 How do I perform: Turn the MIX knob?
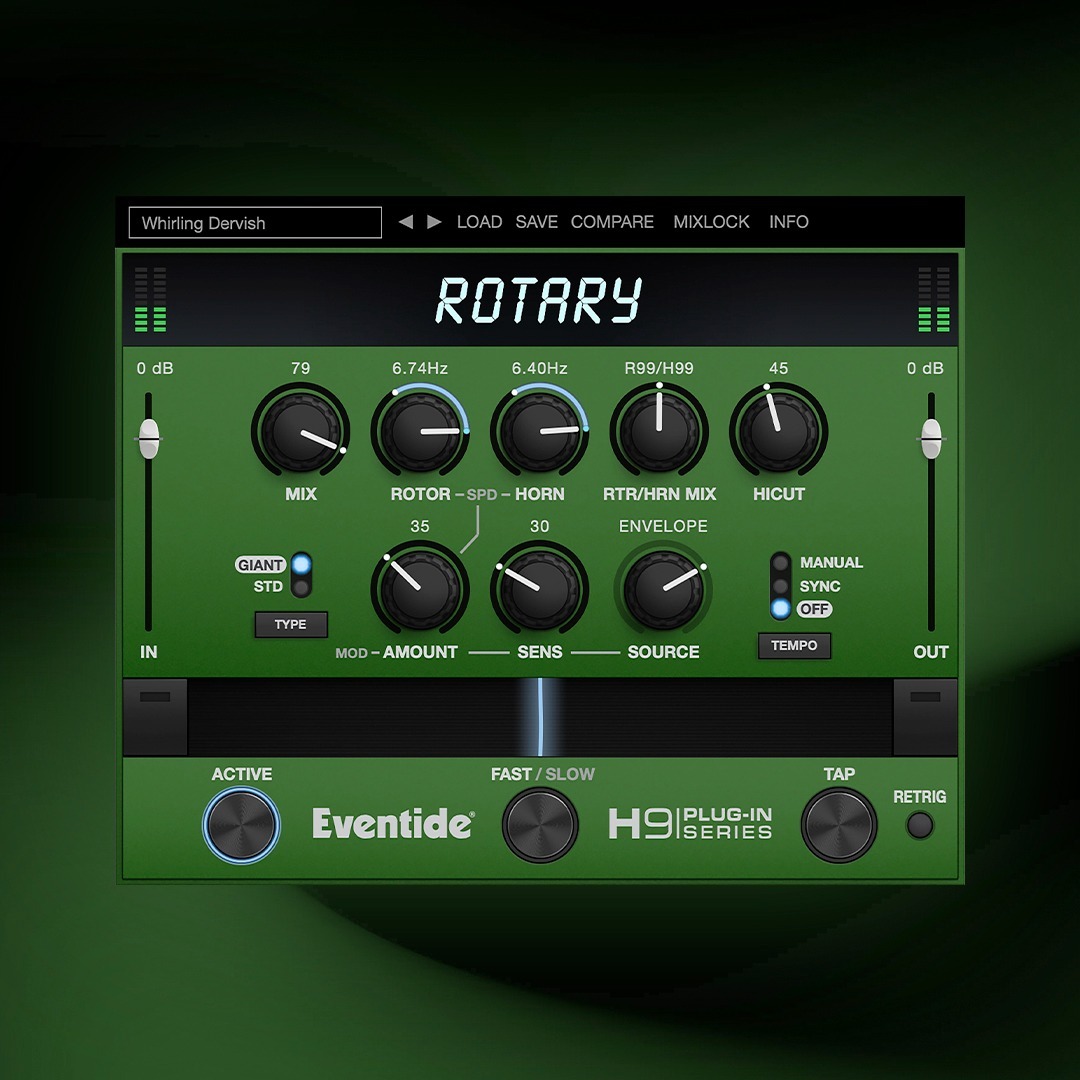pos(301,430)
